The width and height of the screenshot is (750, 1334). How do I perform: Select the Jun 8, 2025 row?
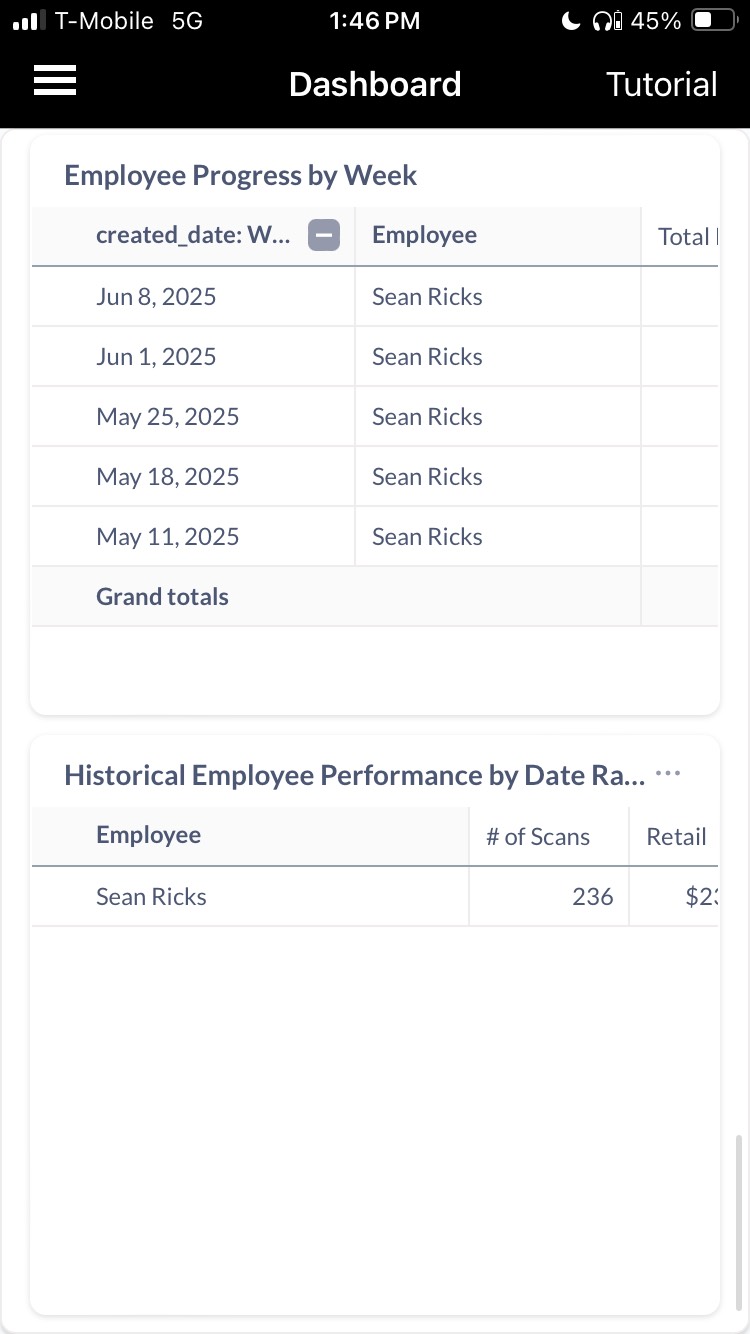[156, 297]
